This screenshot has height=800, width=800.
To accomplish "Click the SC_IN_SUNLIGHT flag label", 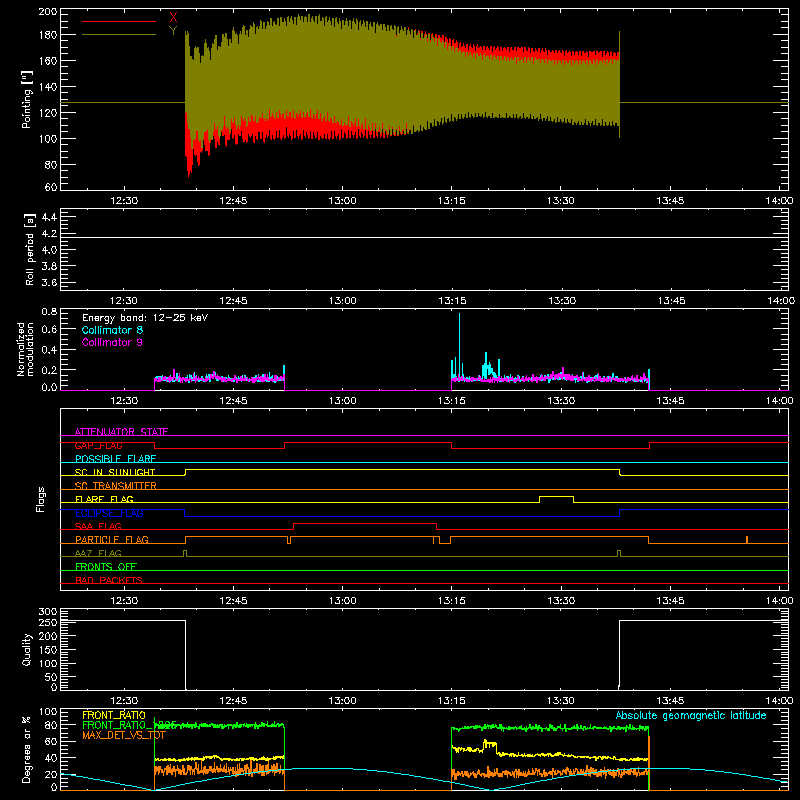I will [115, 472].
